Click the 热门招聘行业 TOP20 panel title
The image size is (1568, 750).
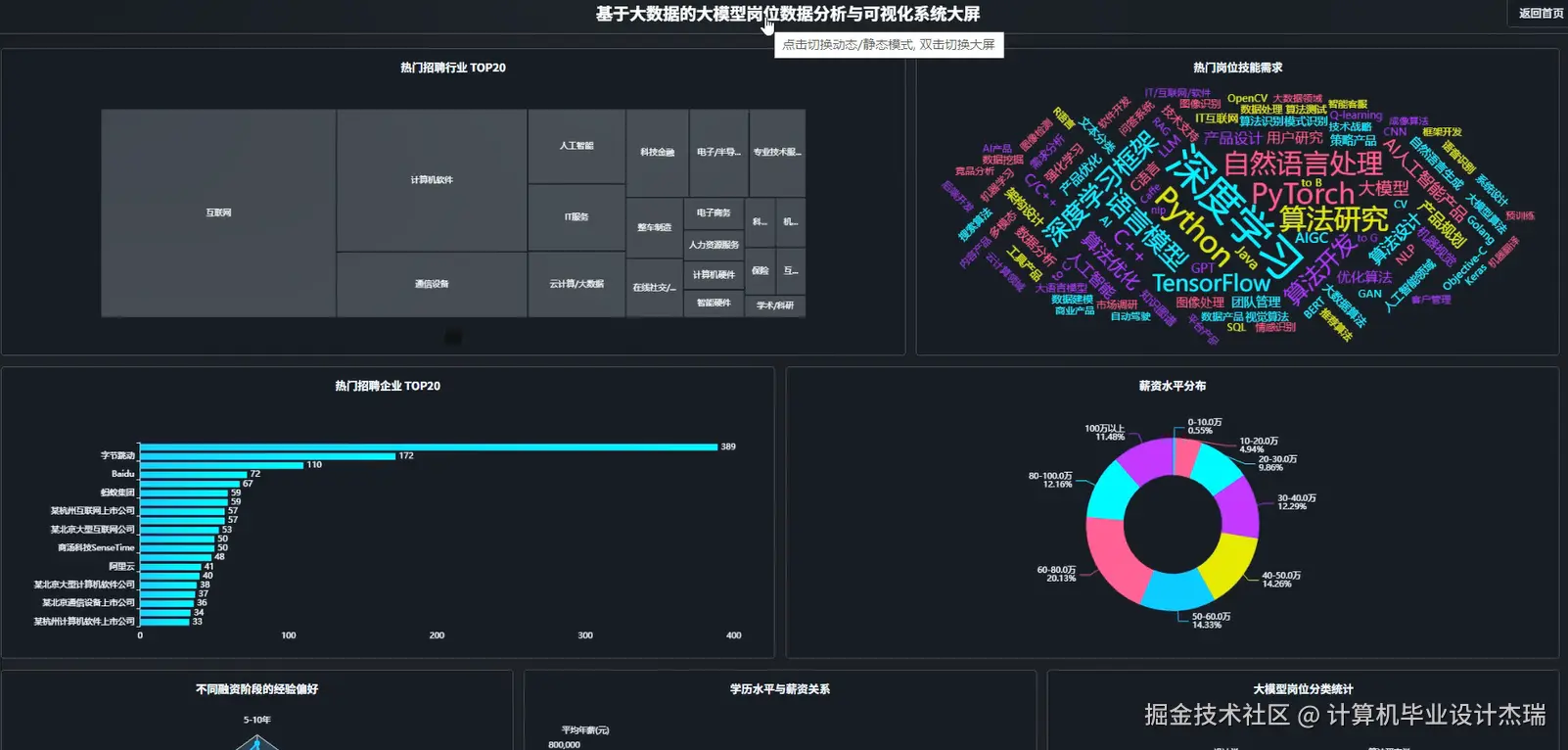453,68
